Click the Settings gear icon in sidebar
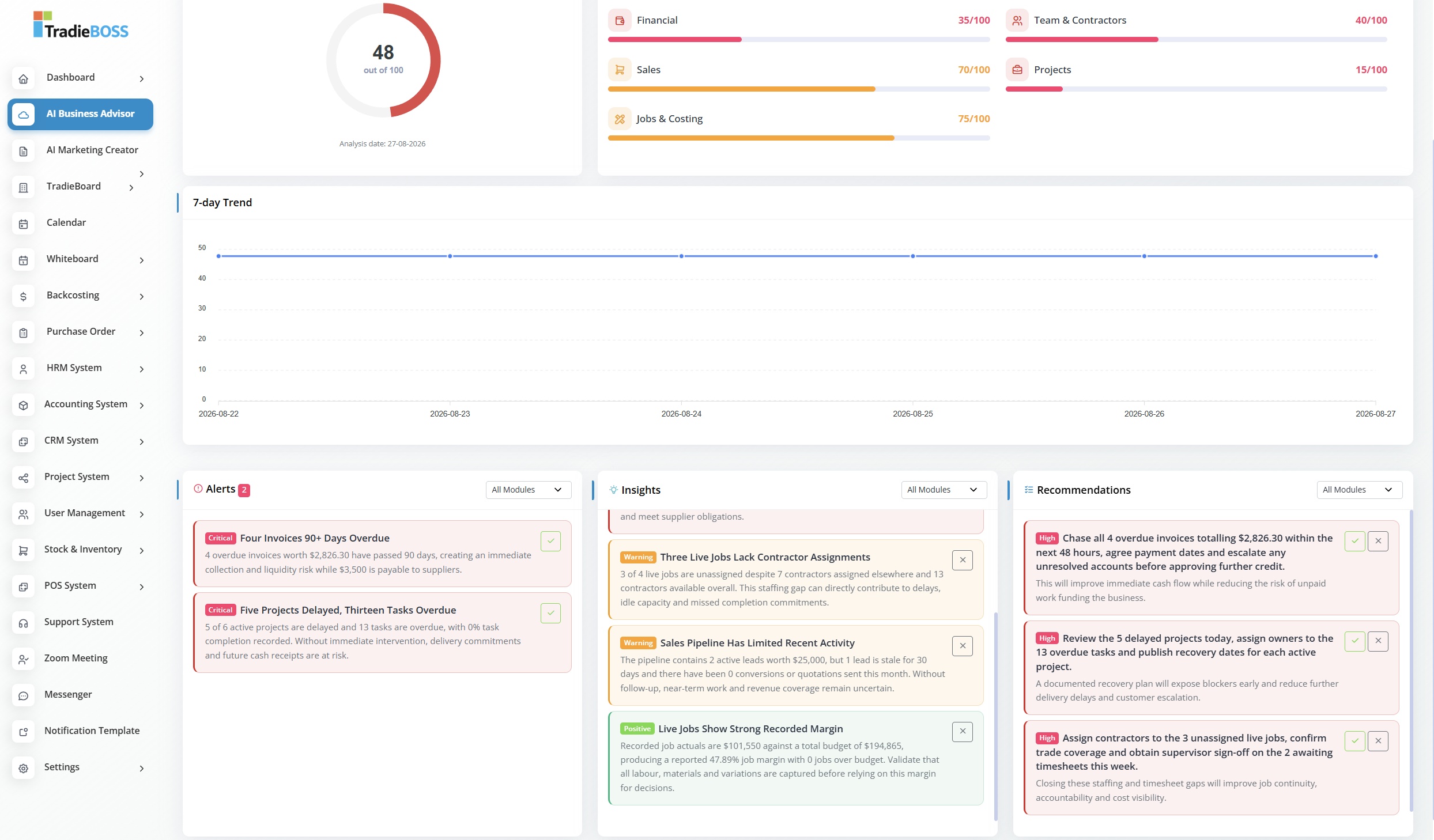 [23, 769]
